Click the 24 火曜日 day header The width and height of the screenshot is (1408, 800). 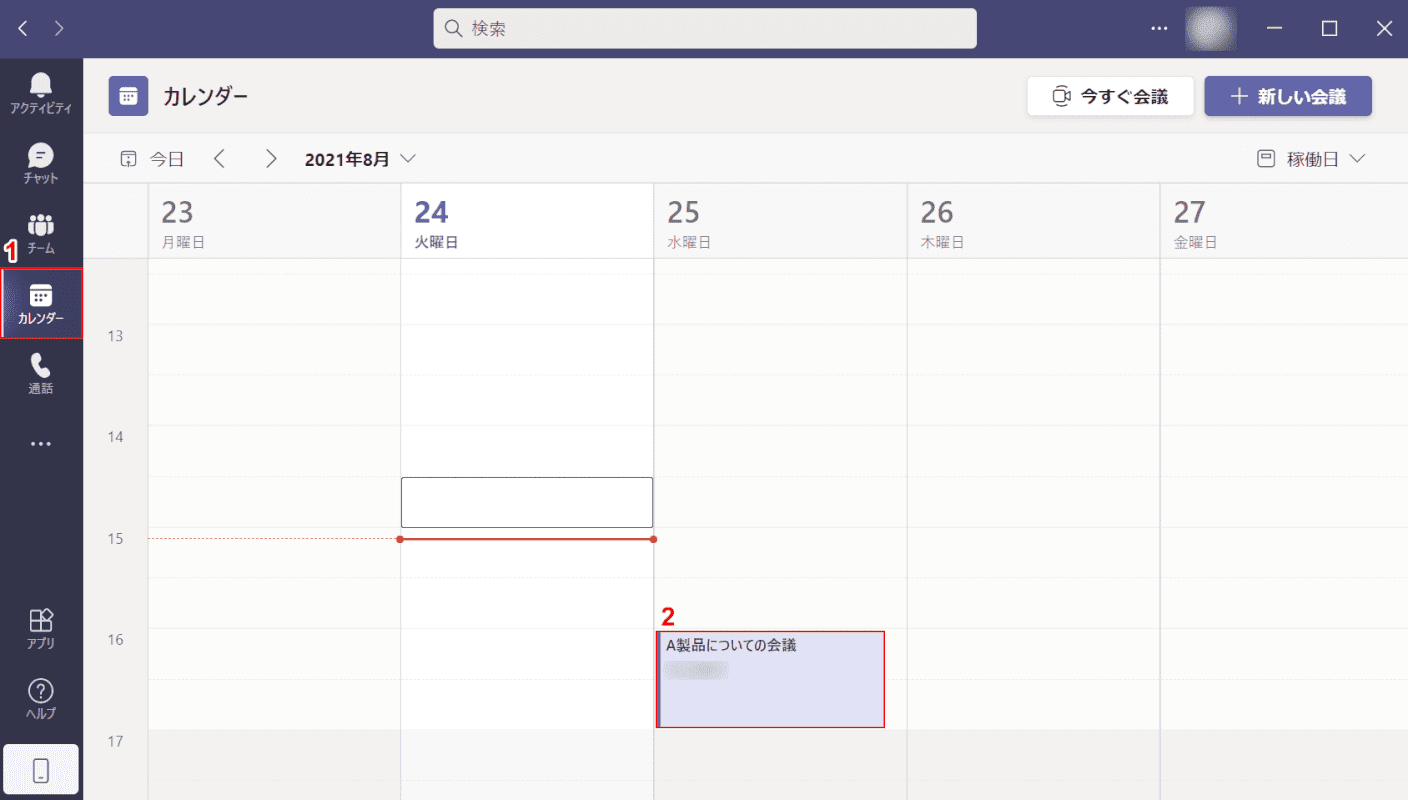pyautogui.click(x=527, y=222)
